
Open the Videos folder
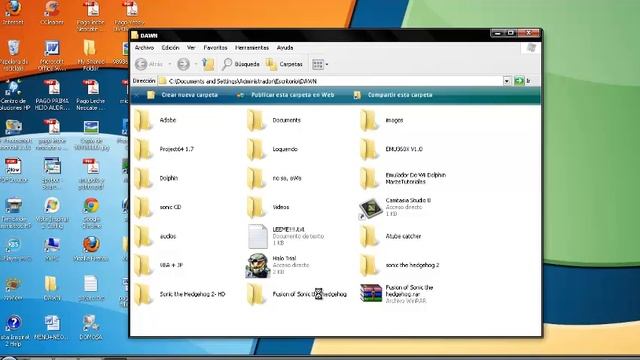(x=268, y=207)
